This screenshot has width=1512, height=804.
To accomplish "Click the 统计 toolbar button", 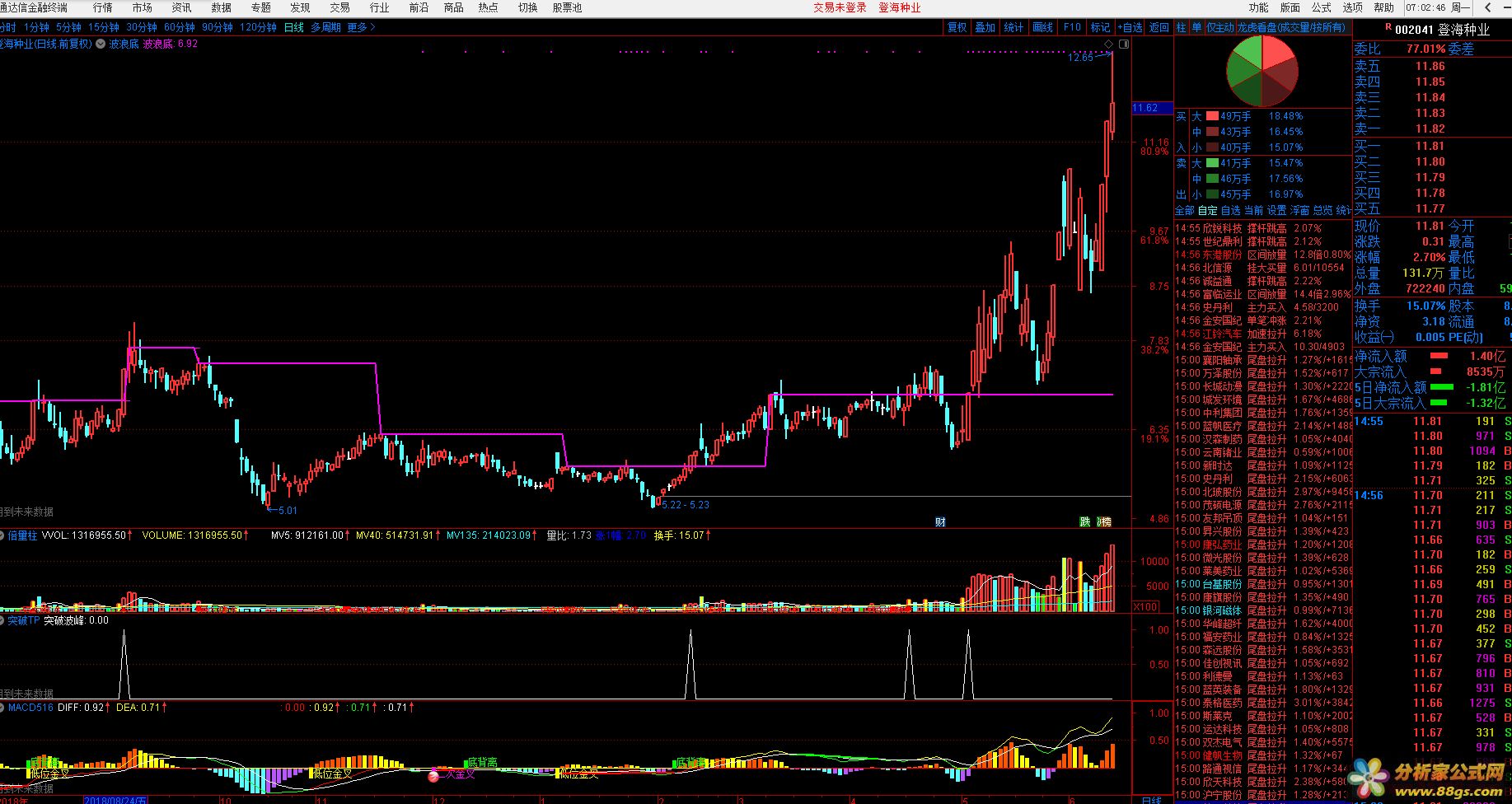I will coord(1014,27).
